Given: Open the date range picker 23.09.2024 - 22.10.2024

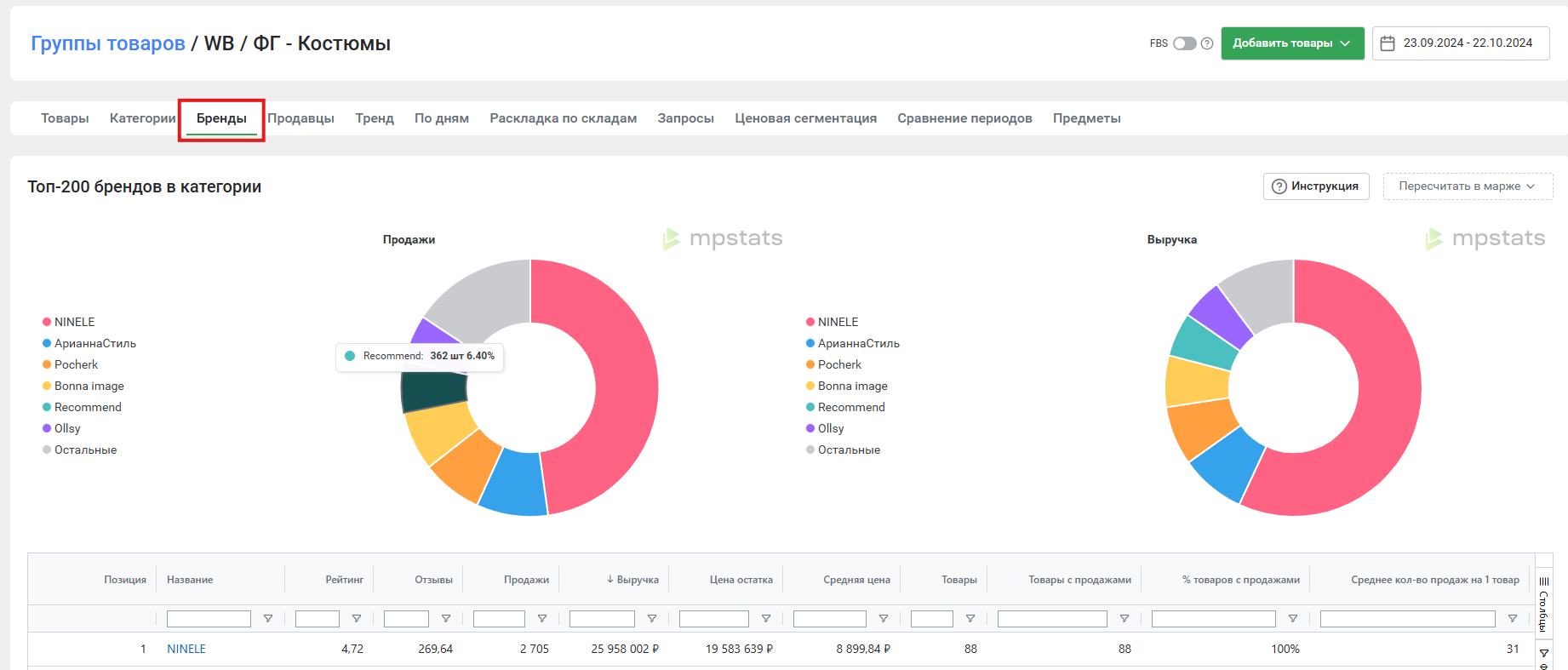Looking at the screenshot, I should [1461, 43].
